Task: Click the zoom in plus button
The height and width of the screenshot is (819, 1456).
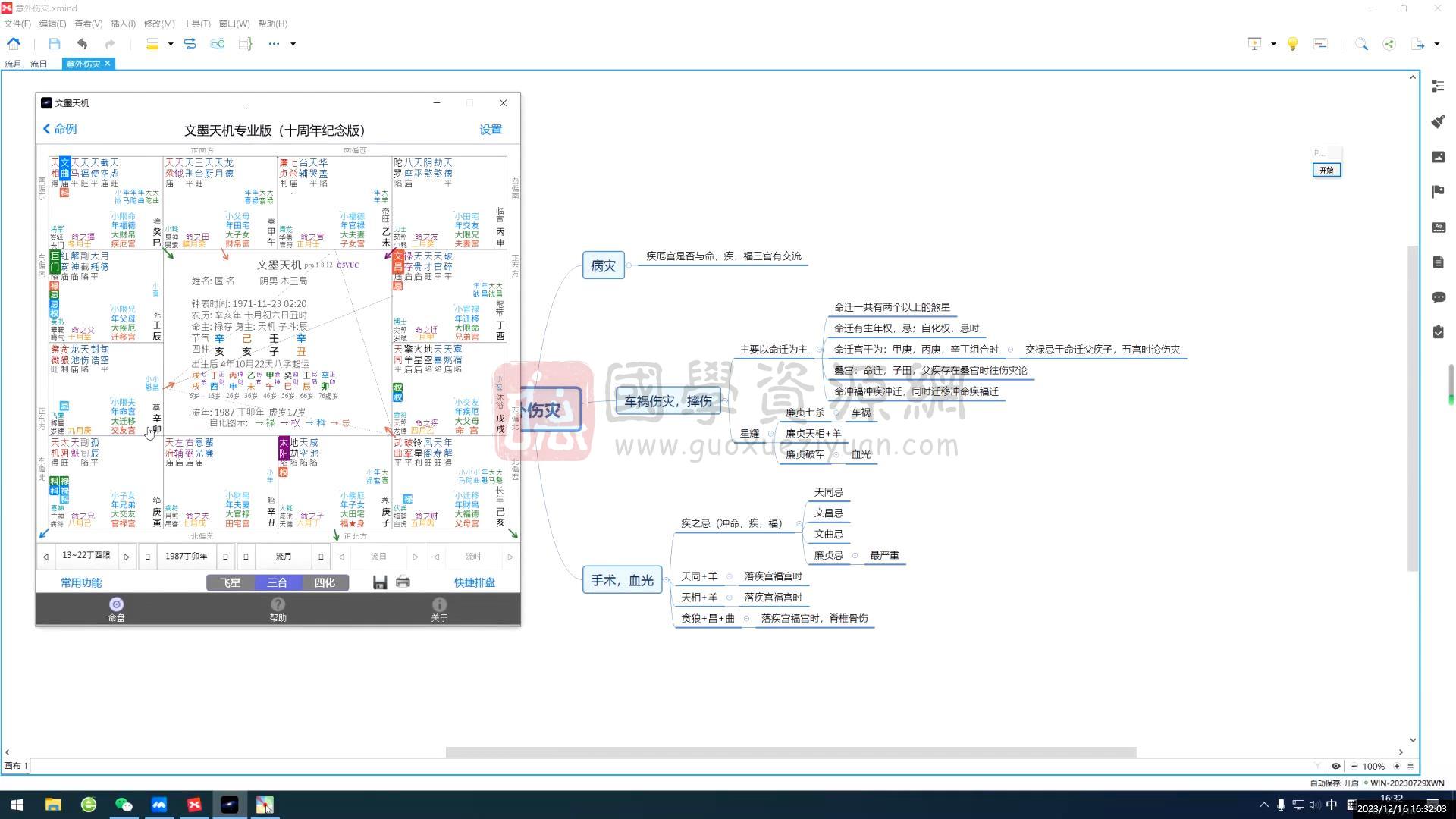Action: point(1396,766)
